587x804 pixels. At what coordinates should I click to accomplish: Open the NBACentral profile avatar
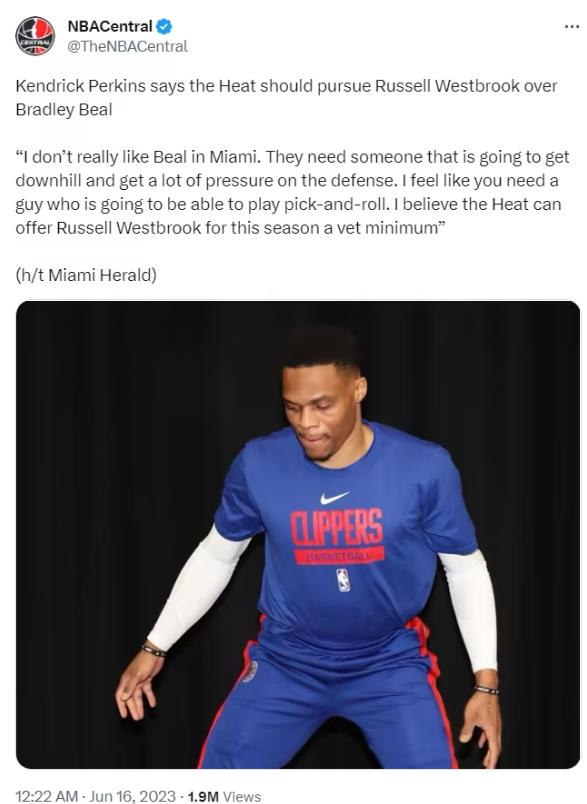[35, 36]
